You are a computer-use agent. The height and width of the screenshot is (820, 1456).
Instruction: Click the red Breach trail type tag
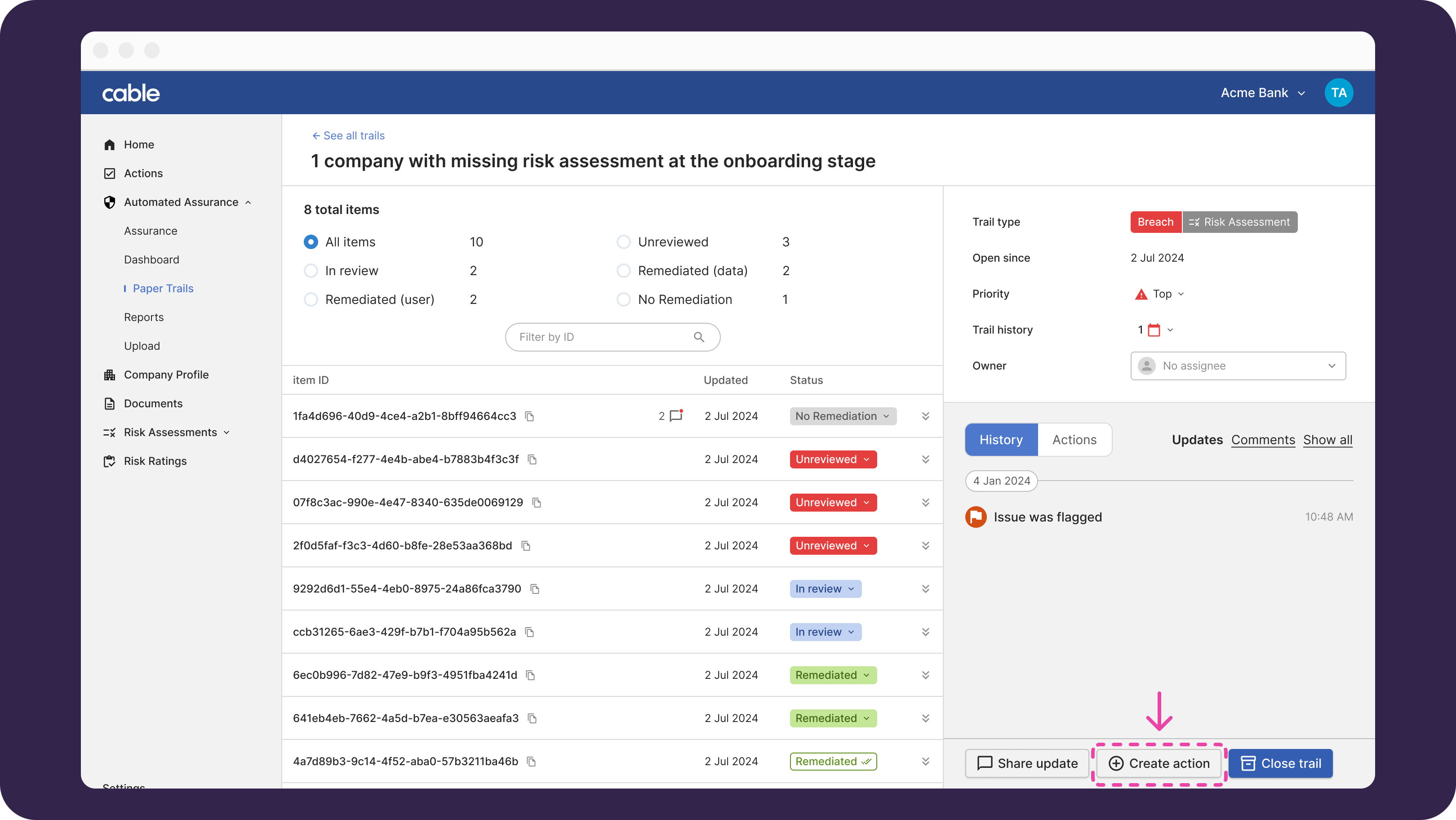point(1155,222)
